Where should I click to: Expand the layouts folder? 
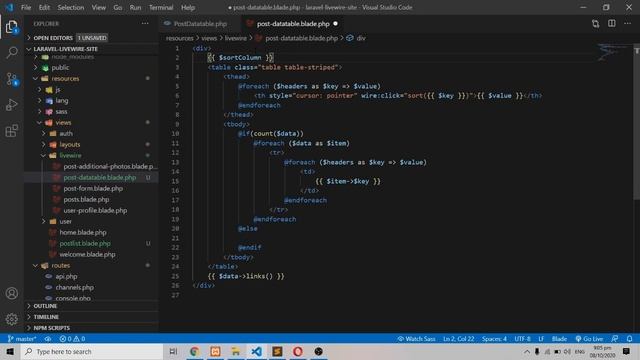(x=70, y=144)
